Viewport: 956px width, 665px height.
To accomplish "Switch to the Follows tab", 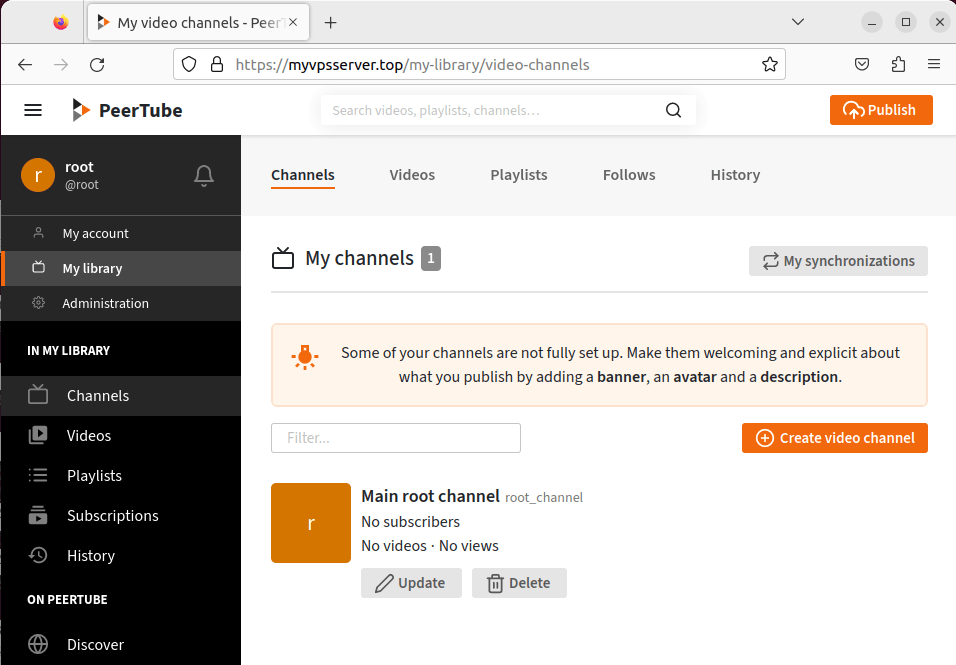I will (x=628, y=175).
